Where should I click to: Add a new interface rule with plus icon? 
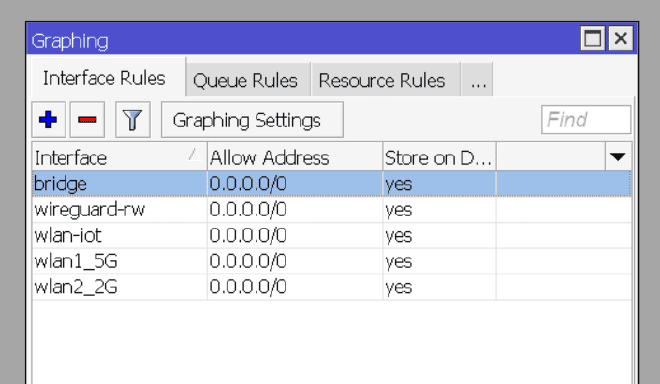tap(48, 120)
